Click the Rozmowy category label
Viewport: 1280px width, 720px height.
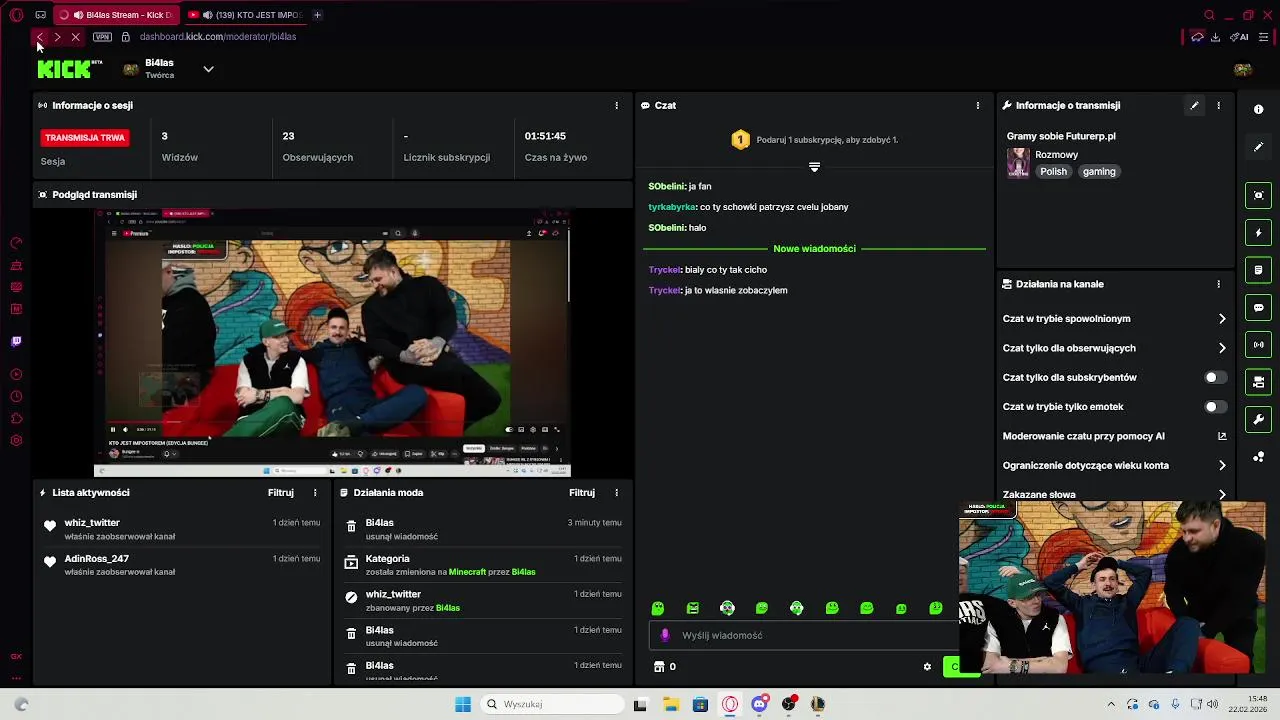tap(1056, 155)
